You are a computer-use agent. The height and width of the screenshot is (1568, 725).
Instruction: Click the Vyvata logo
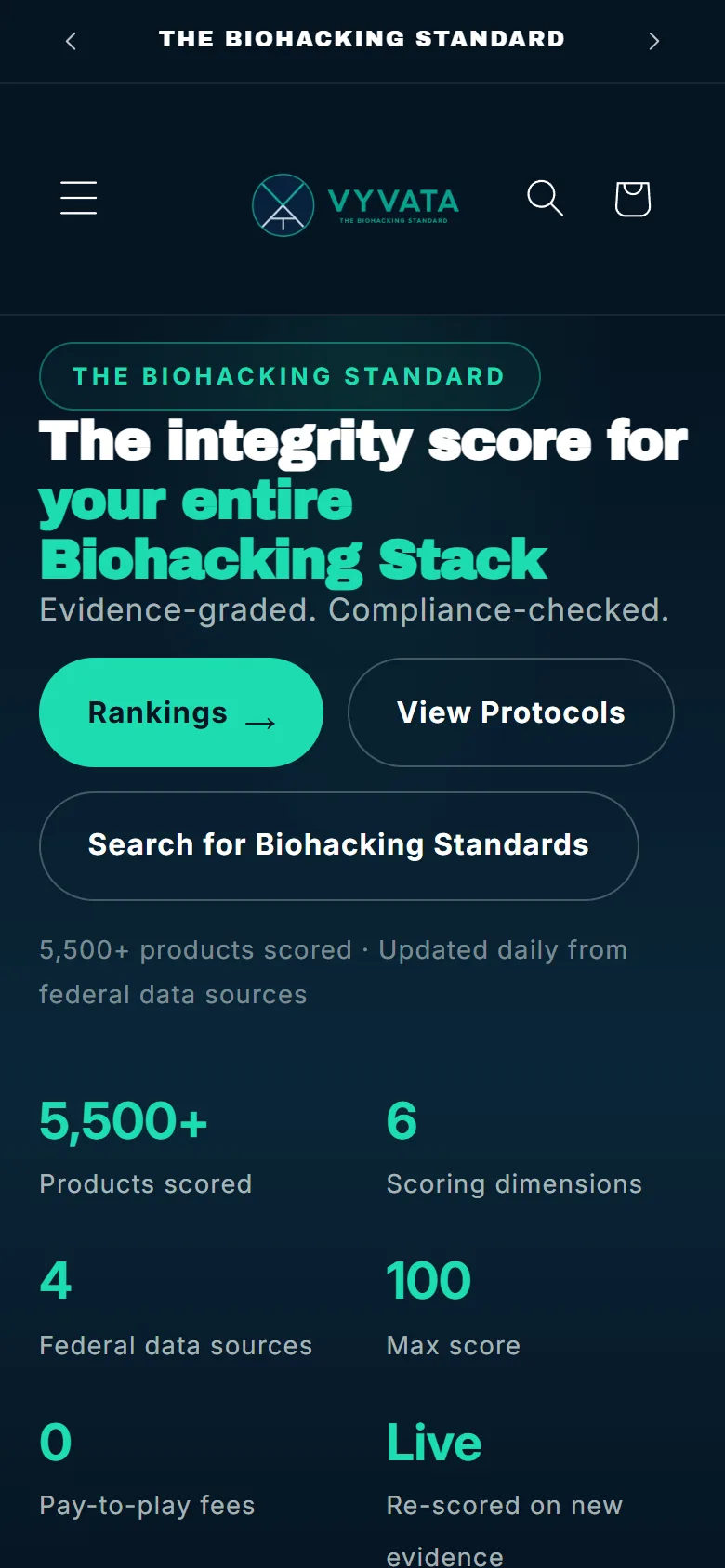356,204
